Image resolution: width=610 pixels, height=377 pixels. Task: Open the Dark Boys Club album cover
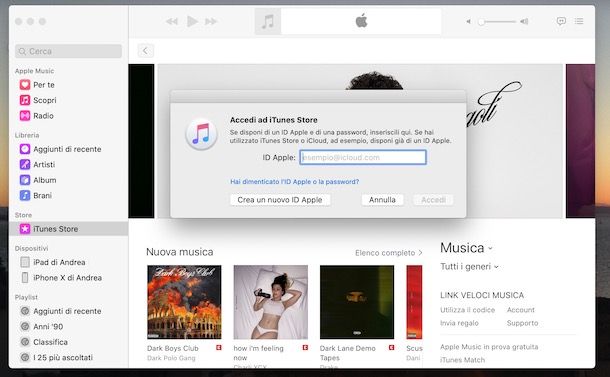click(184, 302)
